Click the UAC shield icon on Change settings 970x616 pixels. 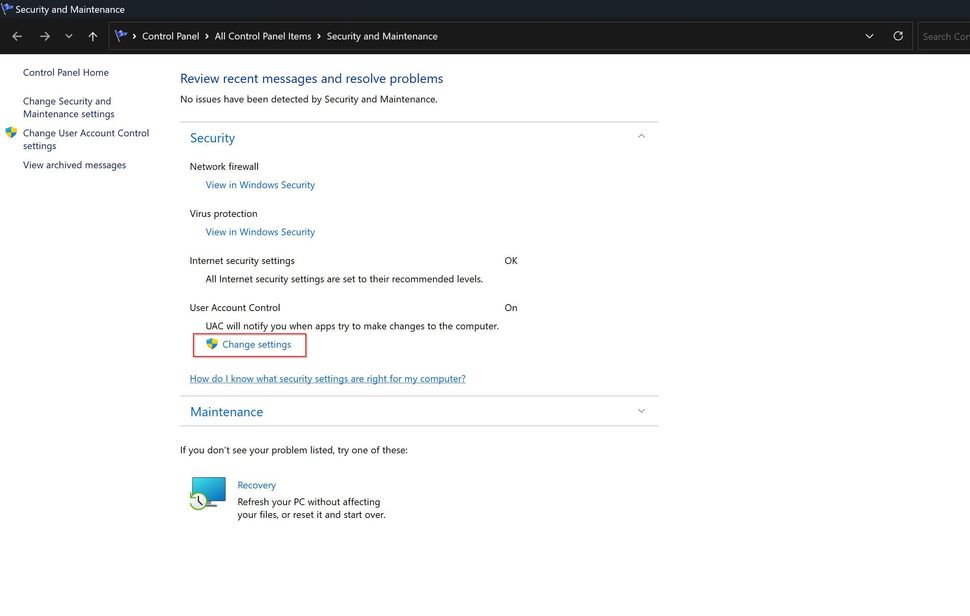click(x=211, y=343)
